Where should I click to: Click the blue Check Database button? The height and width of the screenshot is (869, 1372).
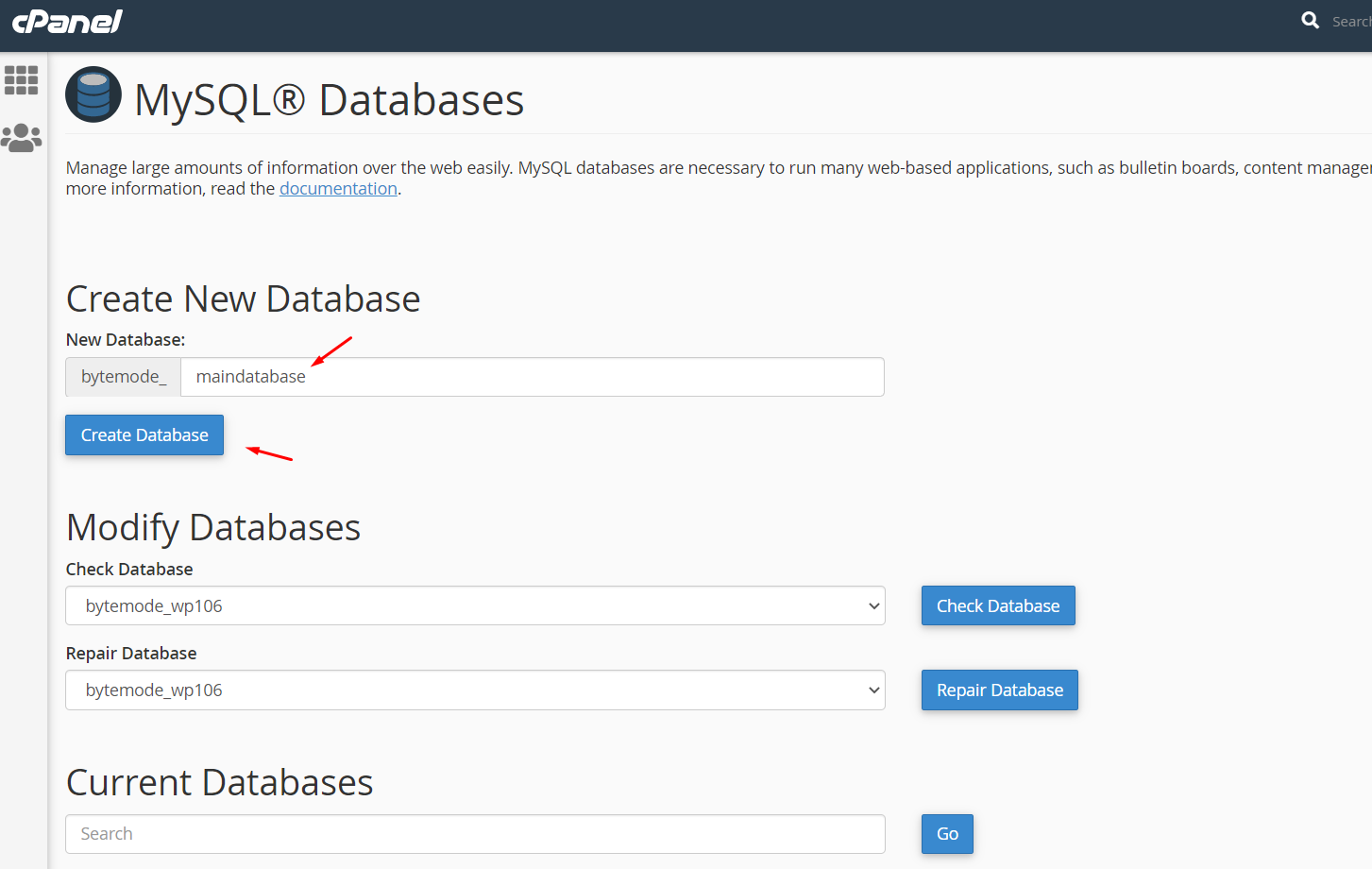997,606
